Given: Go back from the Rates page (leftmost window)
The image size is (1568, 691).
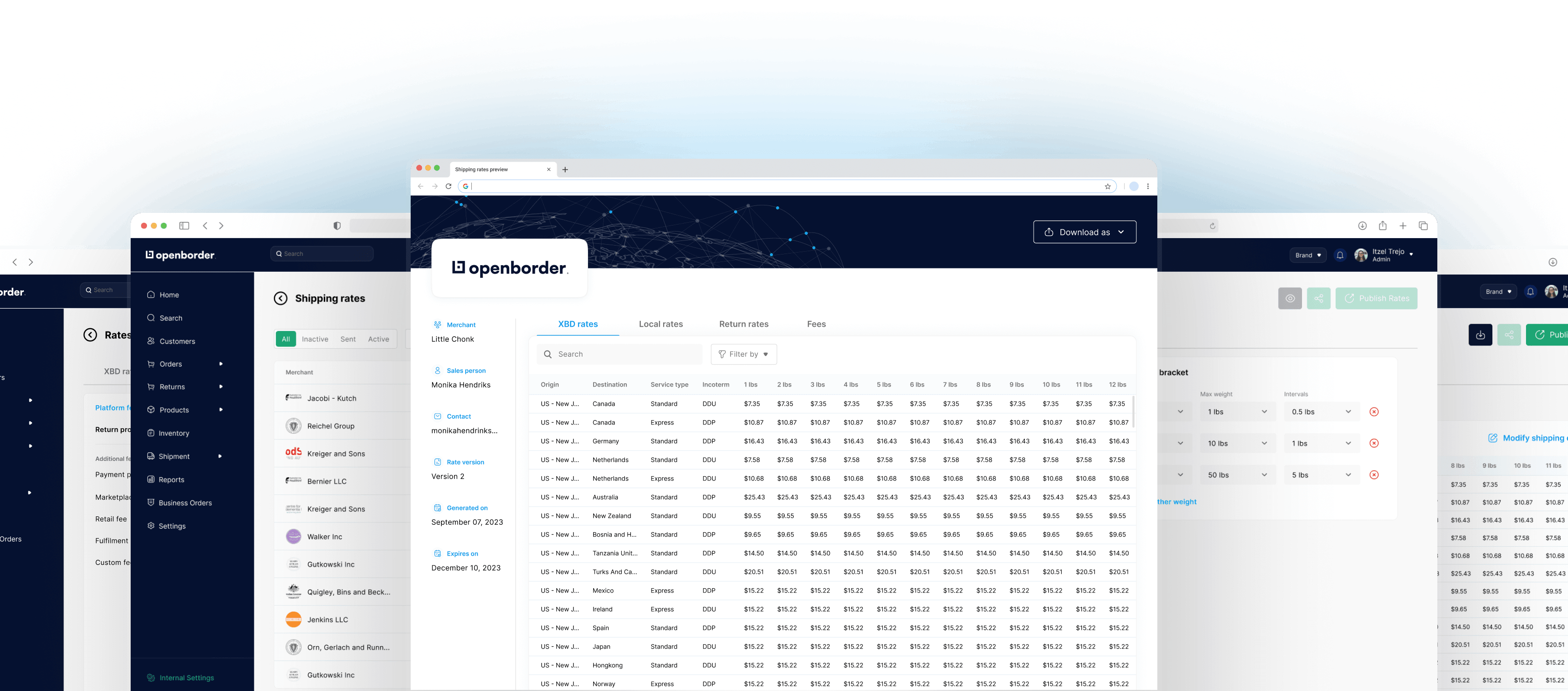Looking at the screenshot, I should (x=90, y=335).
